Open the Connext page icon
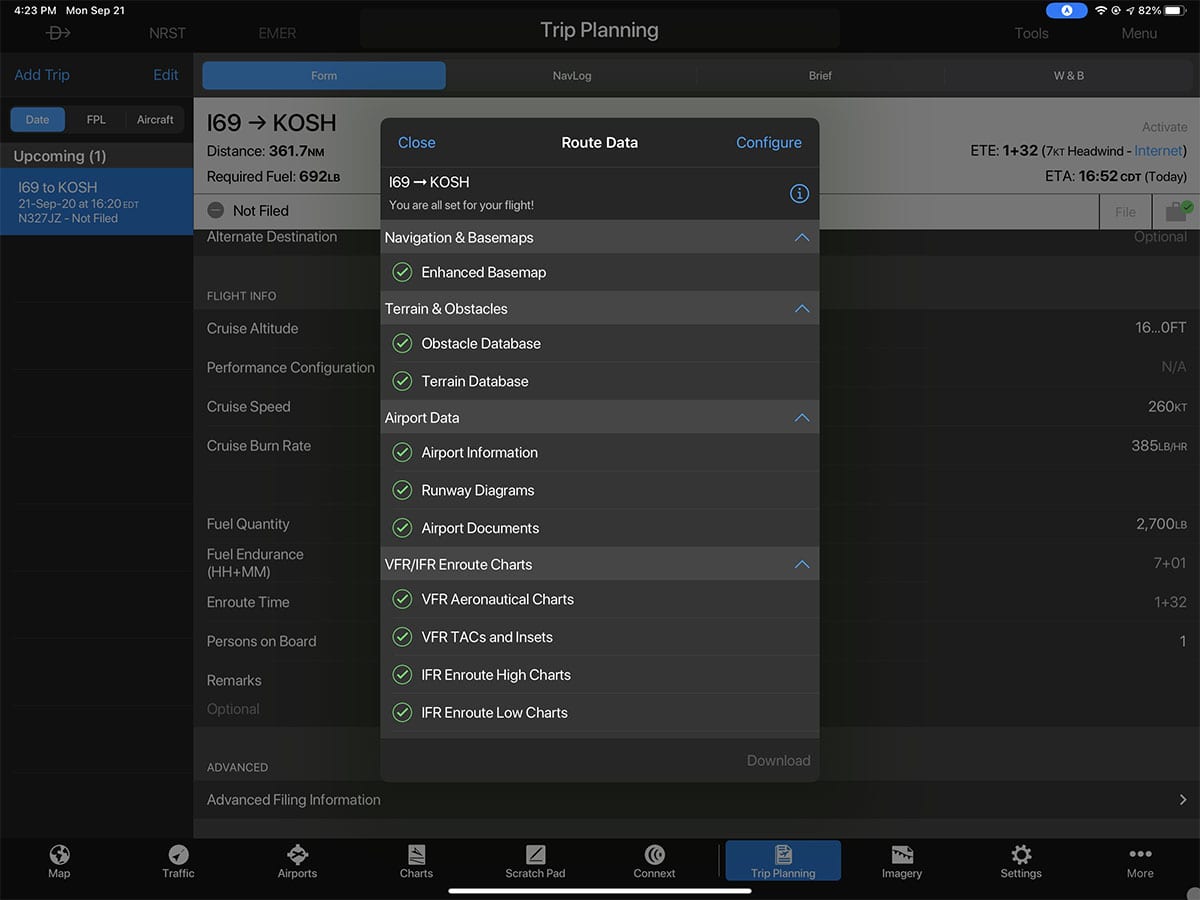The height and width of the screenshot is (900, 1200). click(x=655, y=855)
